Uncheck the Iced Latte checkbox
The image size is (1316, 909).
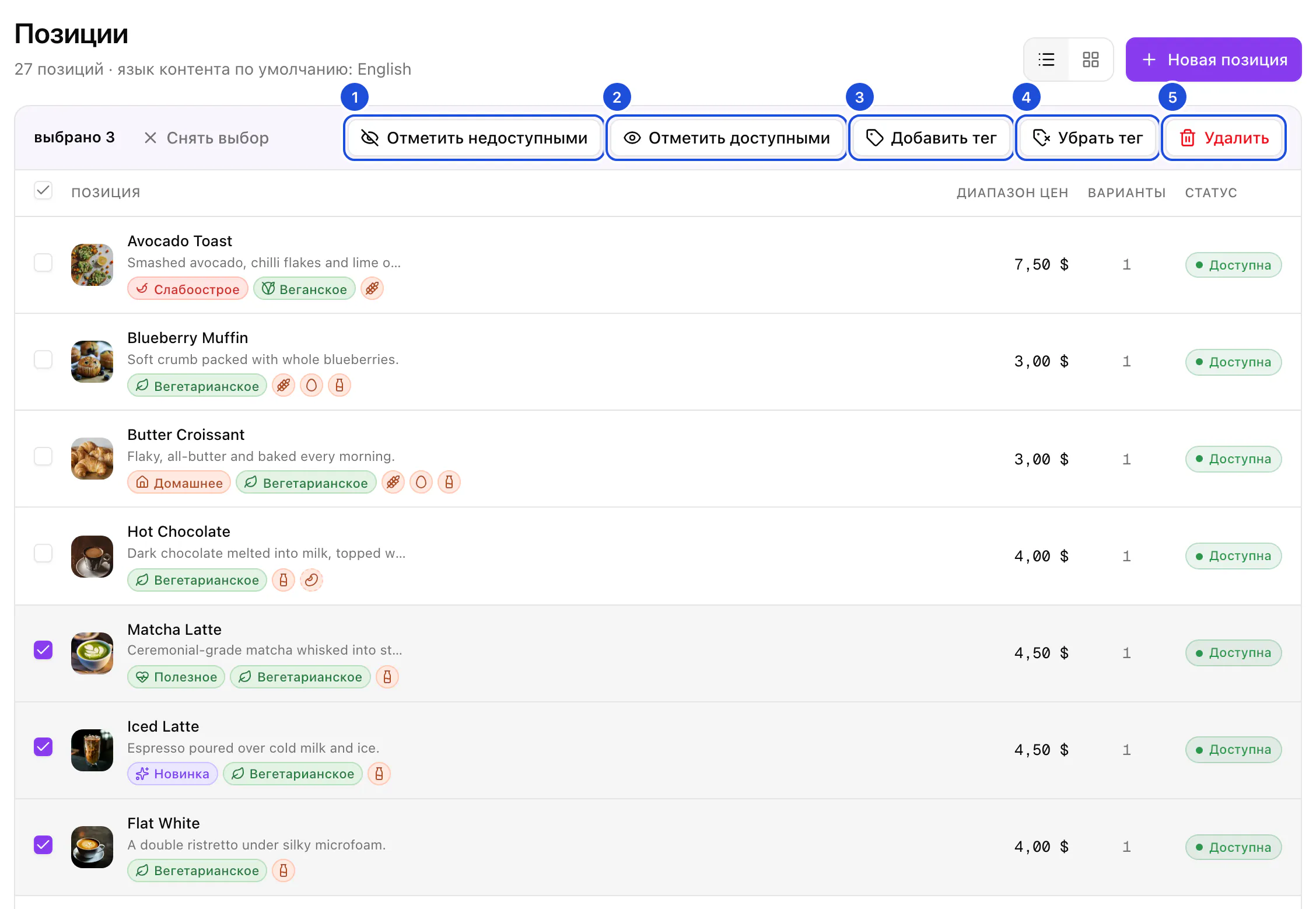pyautogui.click(x=43, y=747)
